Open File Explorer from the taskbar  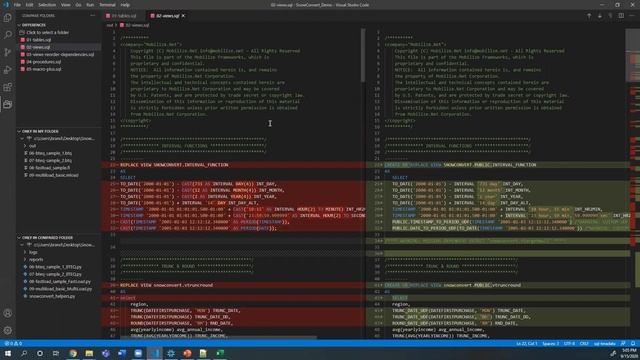(89, 353)
